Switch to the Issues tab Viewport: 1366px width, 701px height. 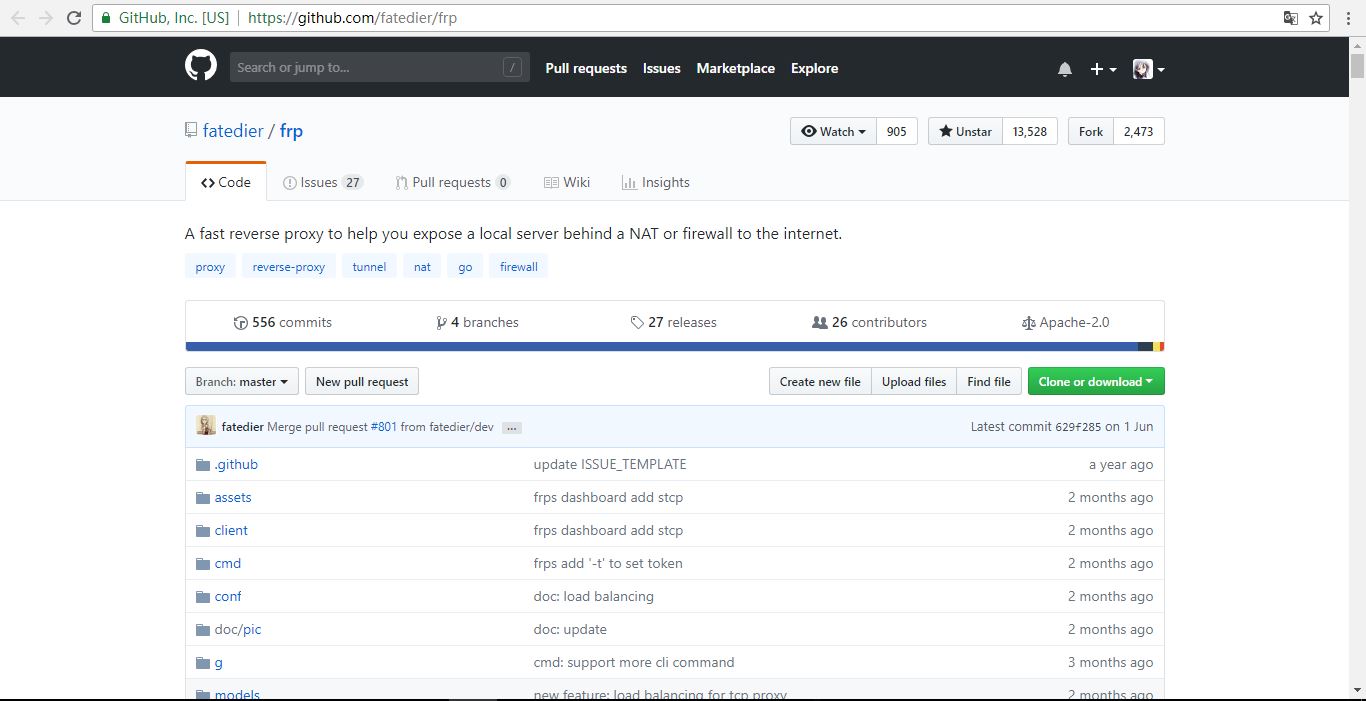322,182
